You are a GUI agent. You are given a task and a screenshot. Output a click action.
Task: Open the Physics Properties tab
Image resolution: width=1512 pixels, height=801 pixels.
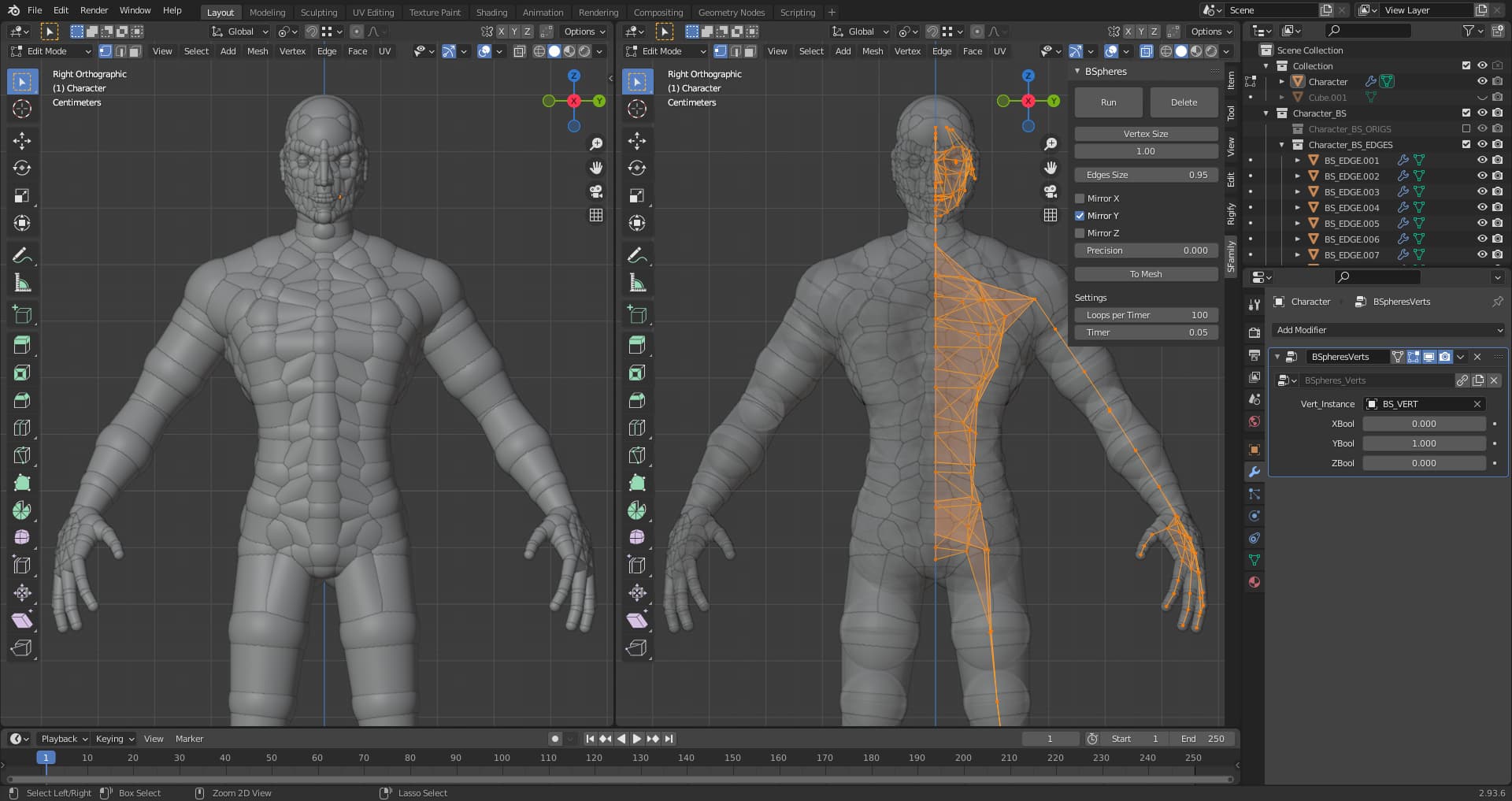(1254, 515)
